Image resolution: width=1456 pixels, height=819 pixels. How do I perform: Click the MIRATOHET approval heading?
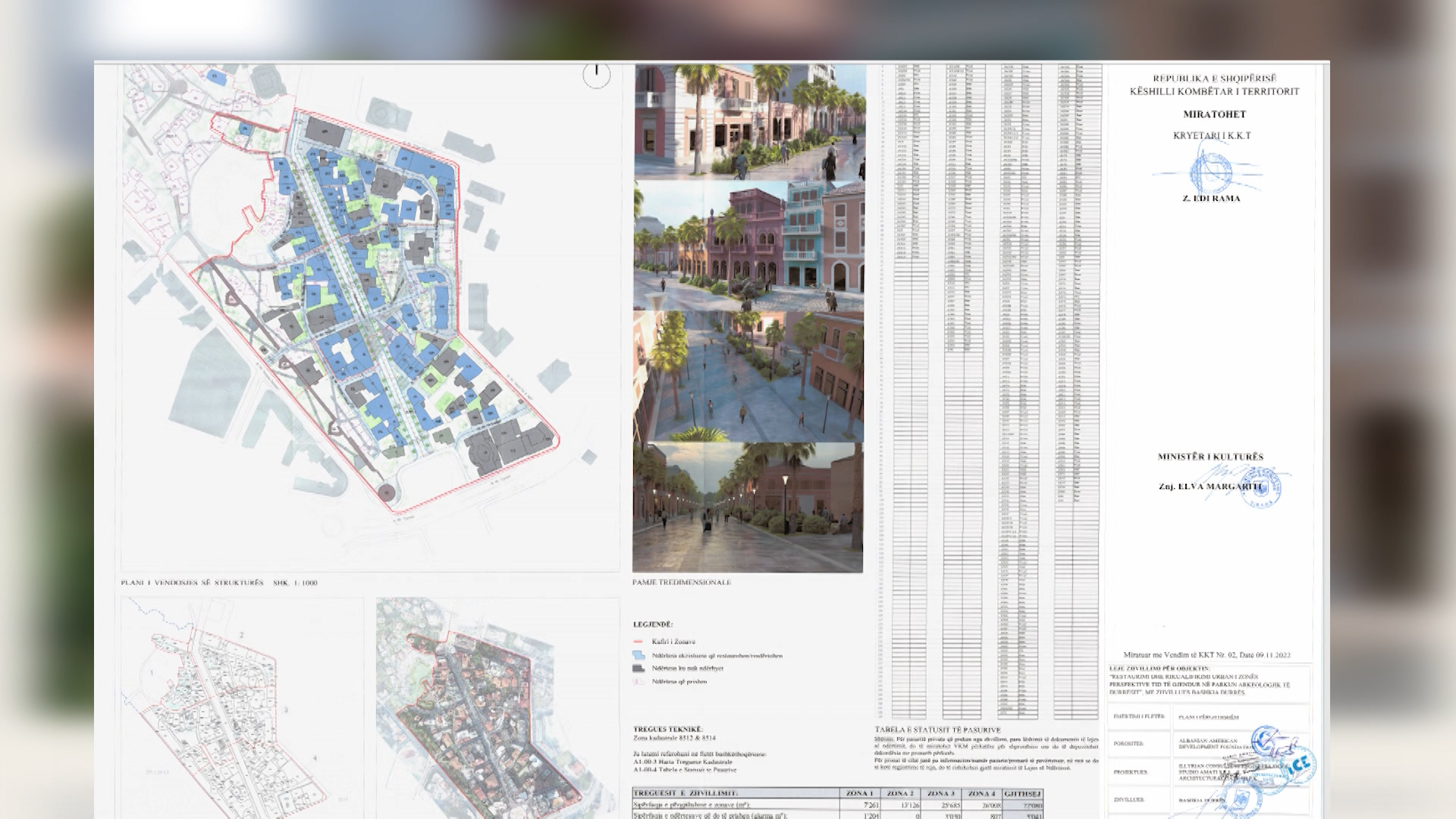(x=1214, y=115)
